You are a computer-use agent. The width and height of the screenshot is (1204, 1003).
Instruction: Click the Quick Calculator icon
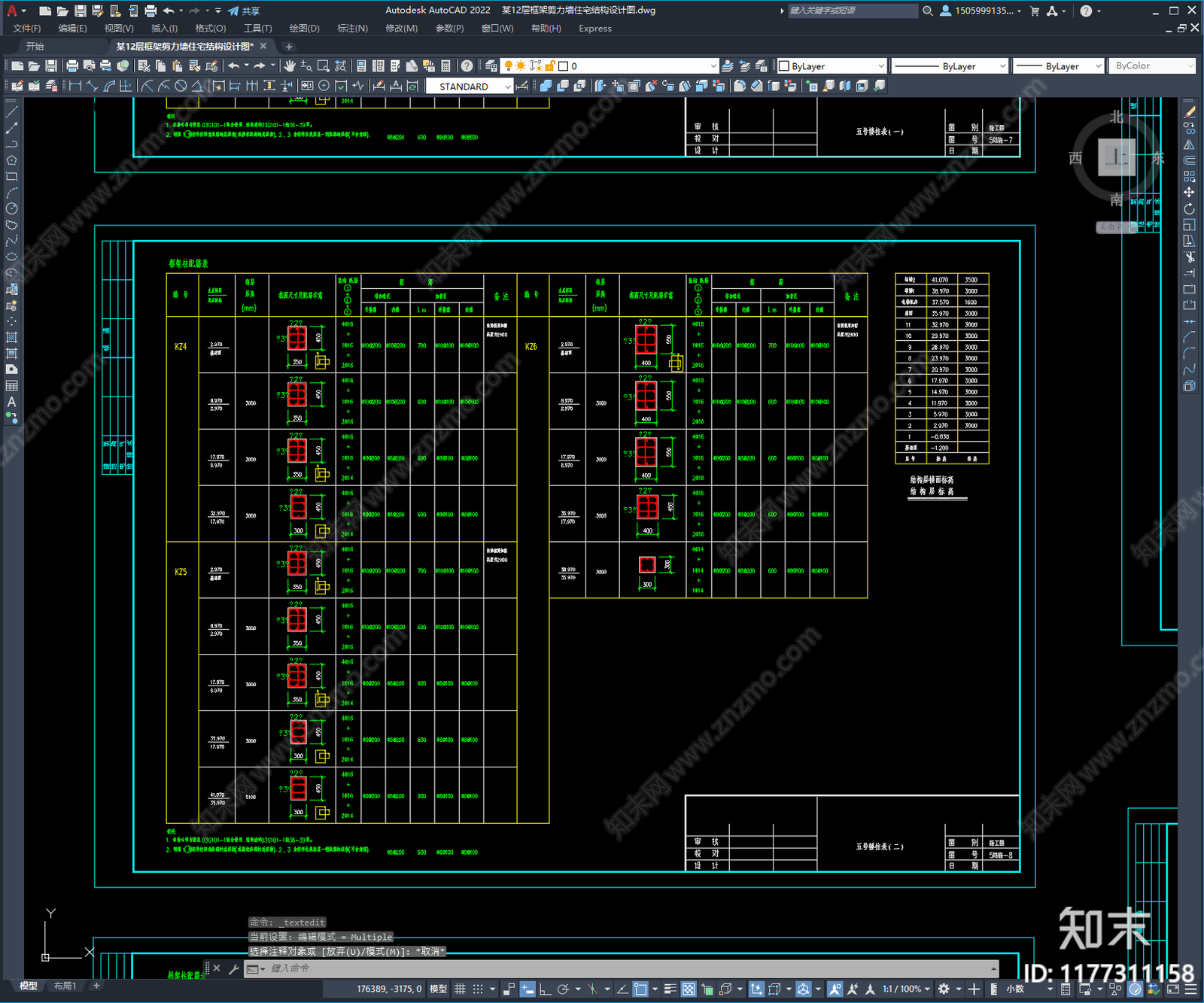point(445,66)
